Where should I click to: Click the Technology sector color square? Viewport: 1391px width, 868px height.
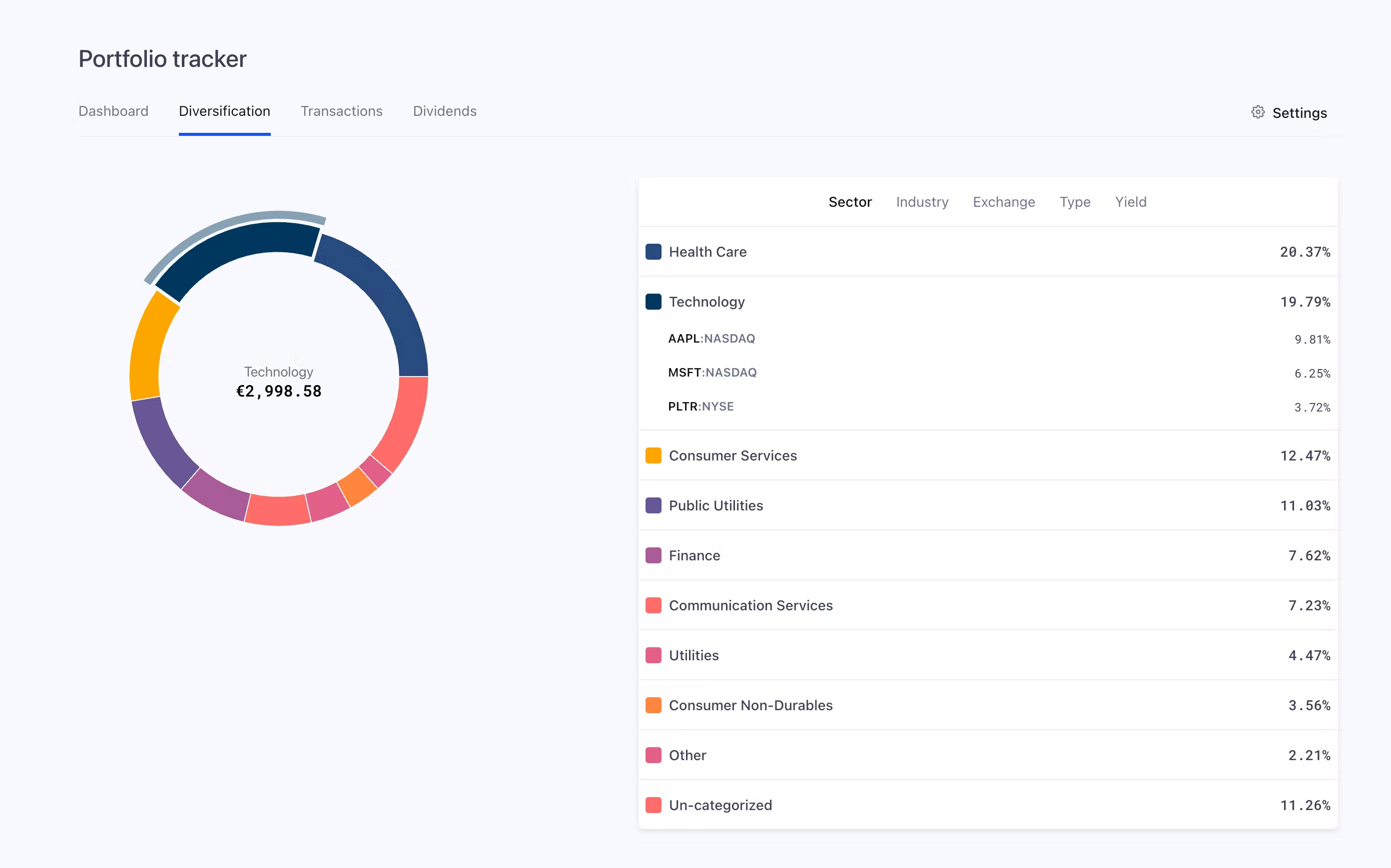653,302
